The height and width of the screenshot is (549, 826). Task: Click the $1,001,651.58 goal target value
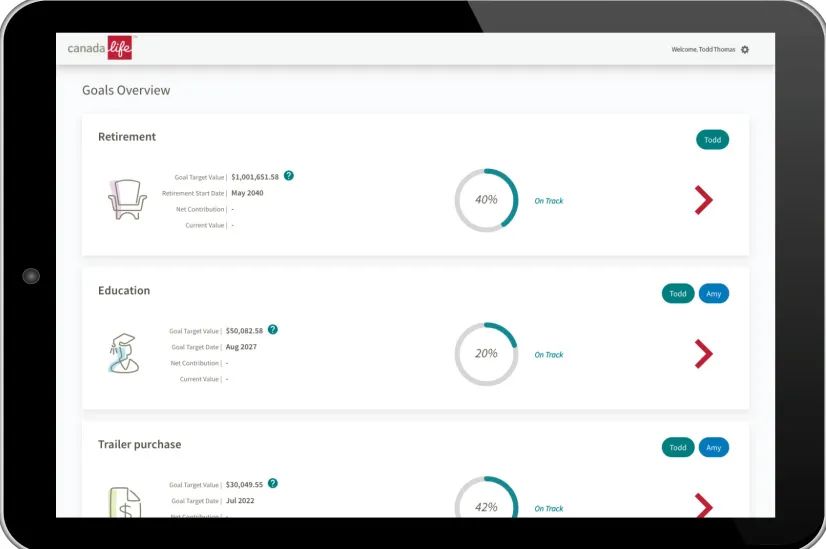tap(255, 177)
